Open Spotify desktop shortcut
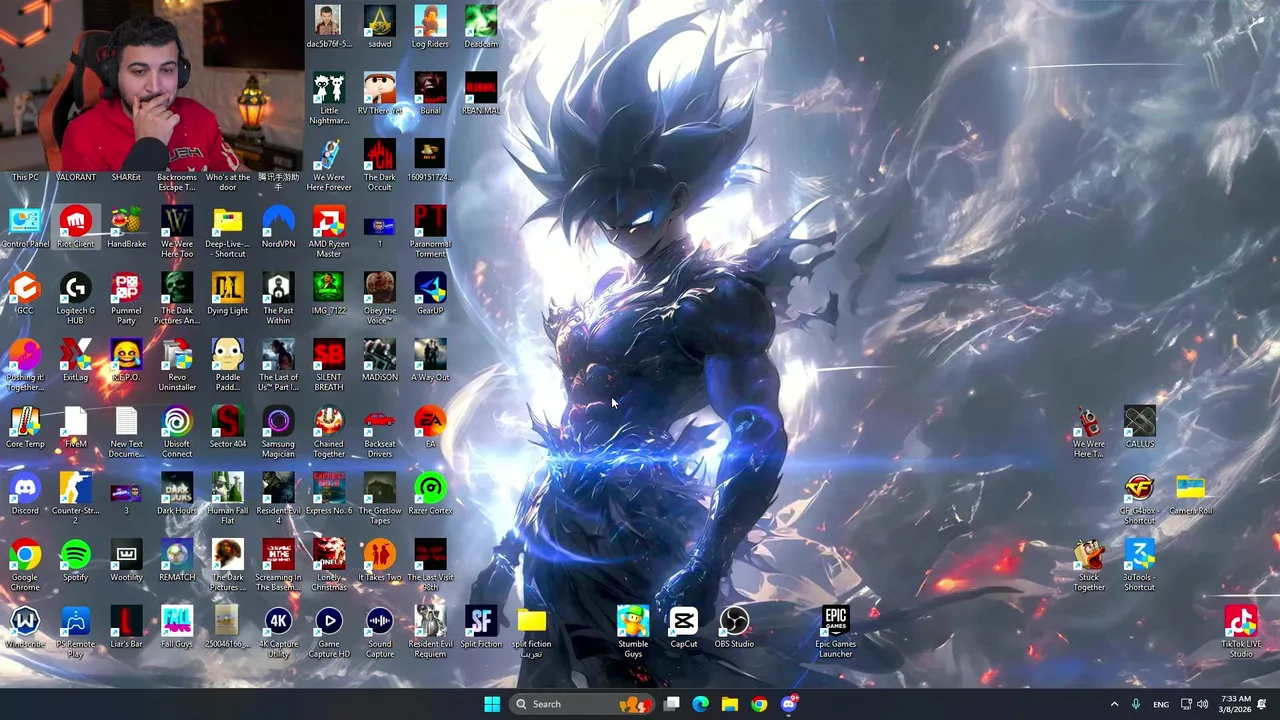Viewport: 1280px width, 720px height. [76, 561]
